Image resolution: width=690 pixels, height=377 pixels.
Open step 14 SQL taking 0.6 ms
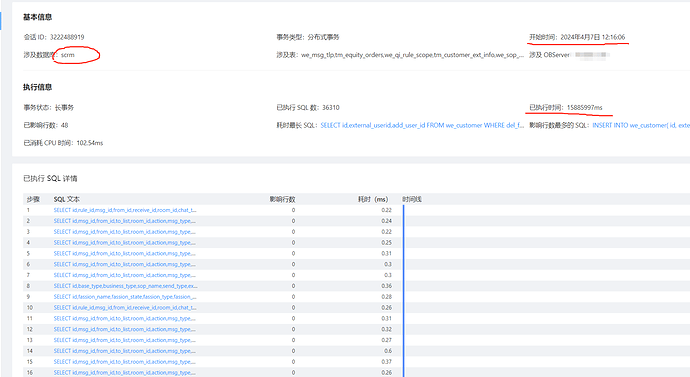click(125, 351)
